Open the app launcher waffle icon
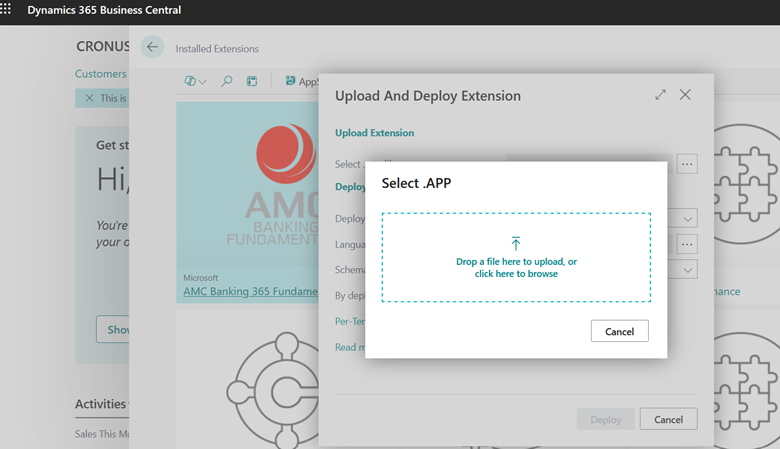The image size is (780, 449). 7,8
